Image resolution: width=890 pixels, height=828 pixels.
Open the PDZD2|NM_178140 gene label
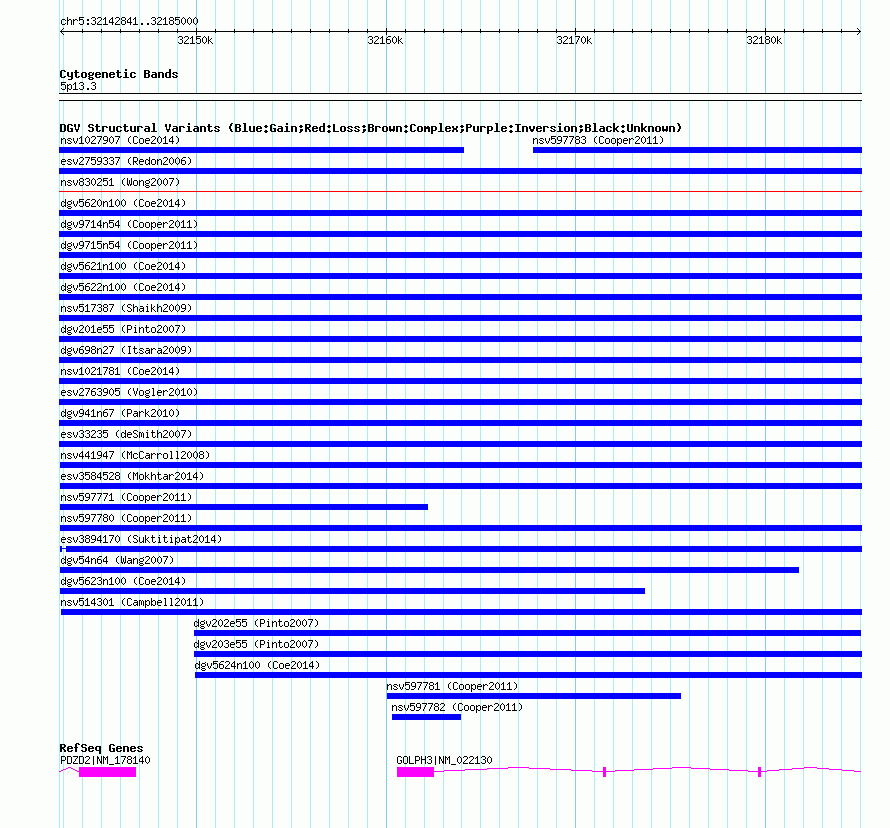[x=105, y=760]
